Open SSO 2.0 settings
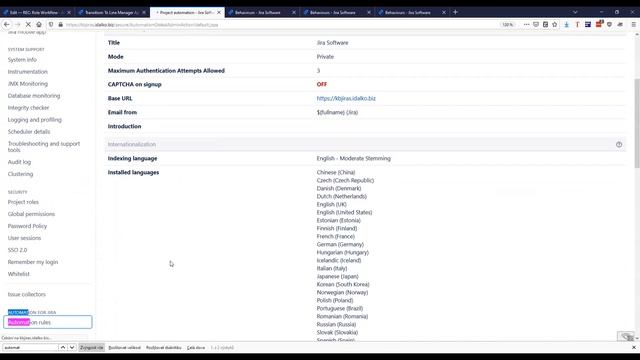Viewport: 640px width, 360px height. [17, 250]
